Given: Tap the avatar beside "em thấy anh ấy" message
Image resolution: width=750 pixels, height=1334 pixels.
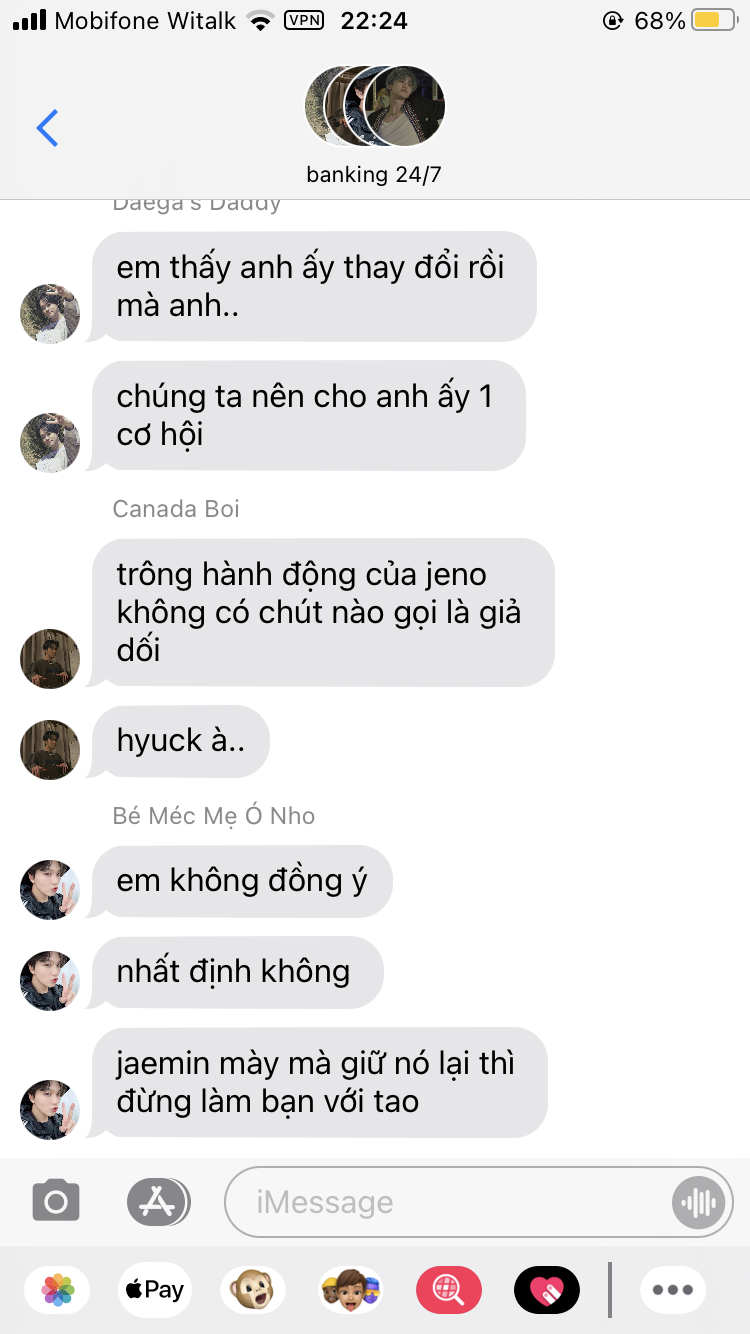Looking at the screenshot, I should coord(50,313).
